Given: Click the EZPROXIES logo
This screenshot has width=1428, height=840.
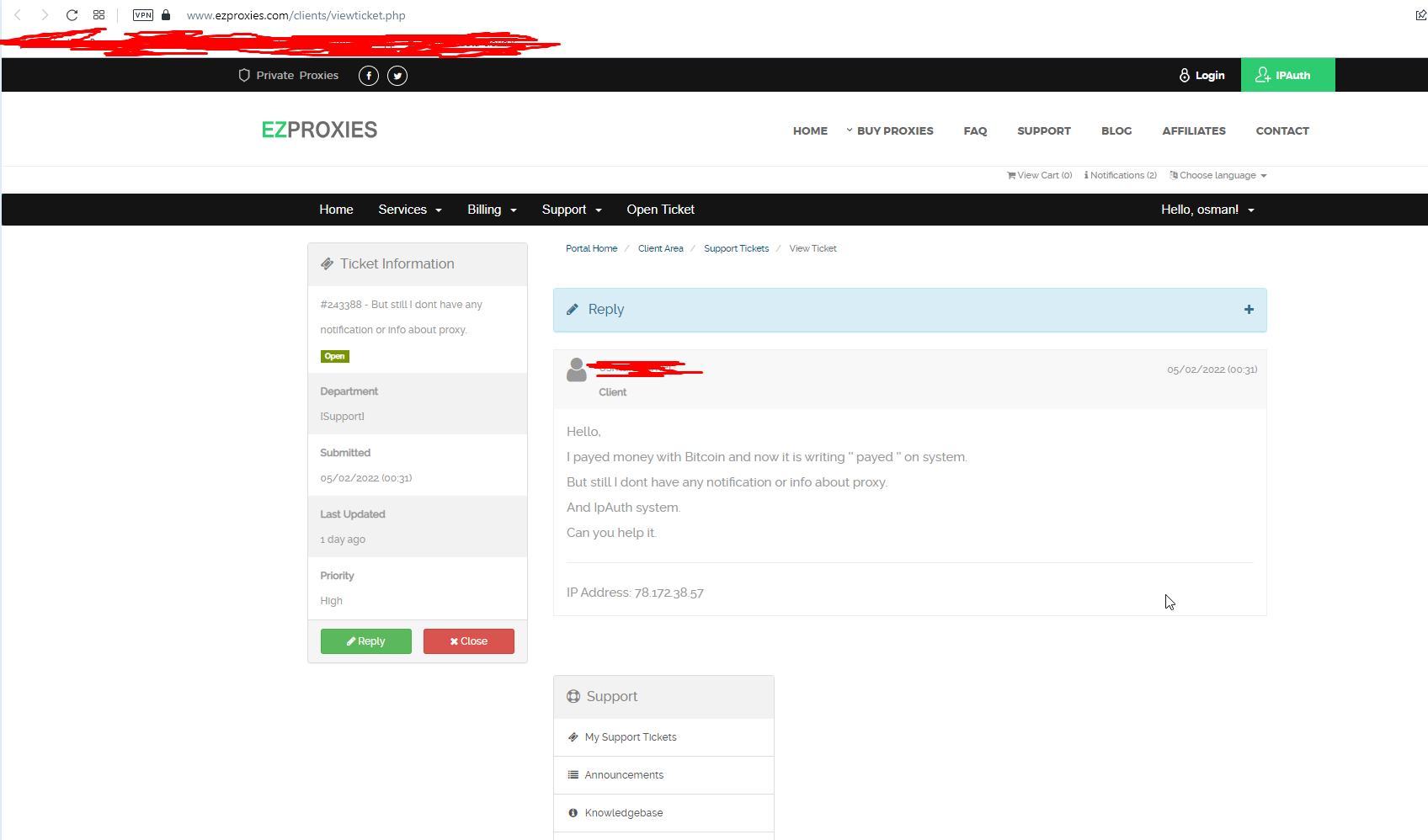Looking at the screenshot, I should click(x=319, y=130).
